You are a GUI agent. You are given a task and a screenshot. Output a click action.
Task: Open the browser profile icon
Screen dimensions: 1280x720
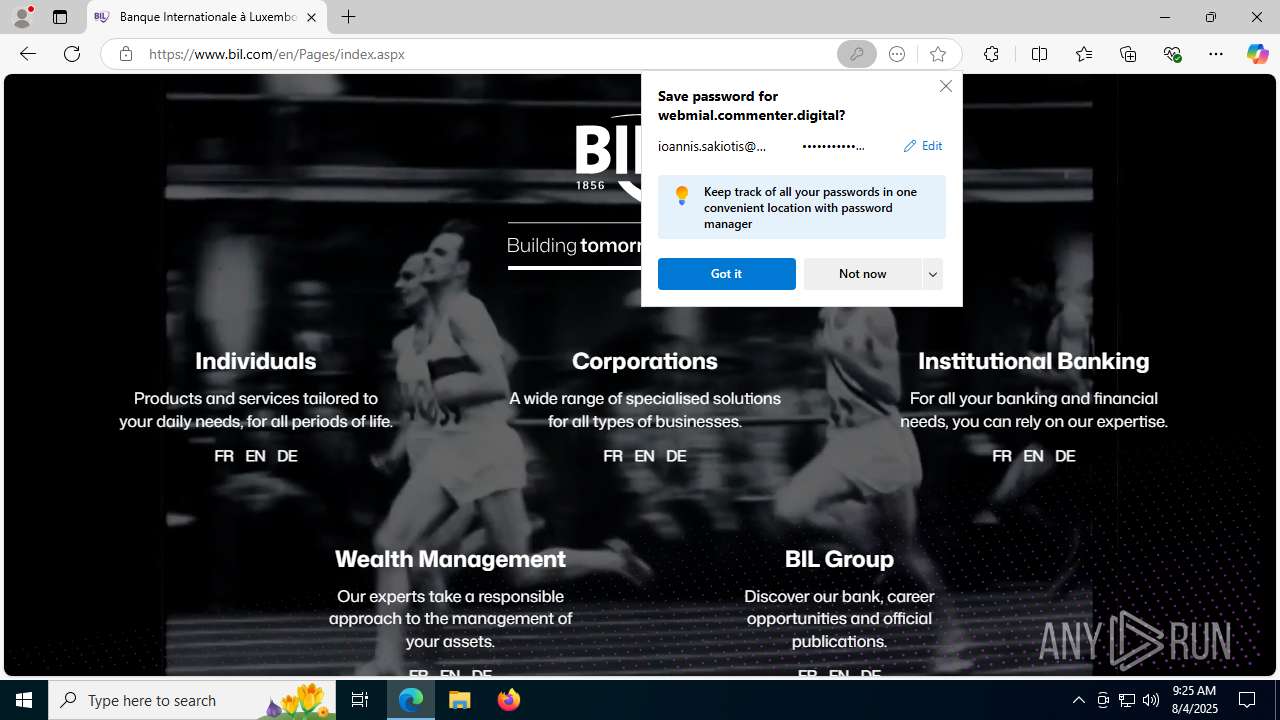pos(22,17)
